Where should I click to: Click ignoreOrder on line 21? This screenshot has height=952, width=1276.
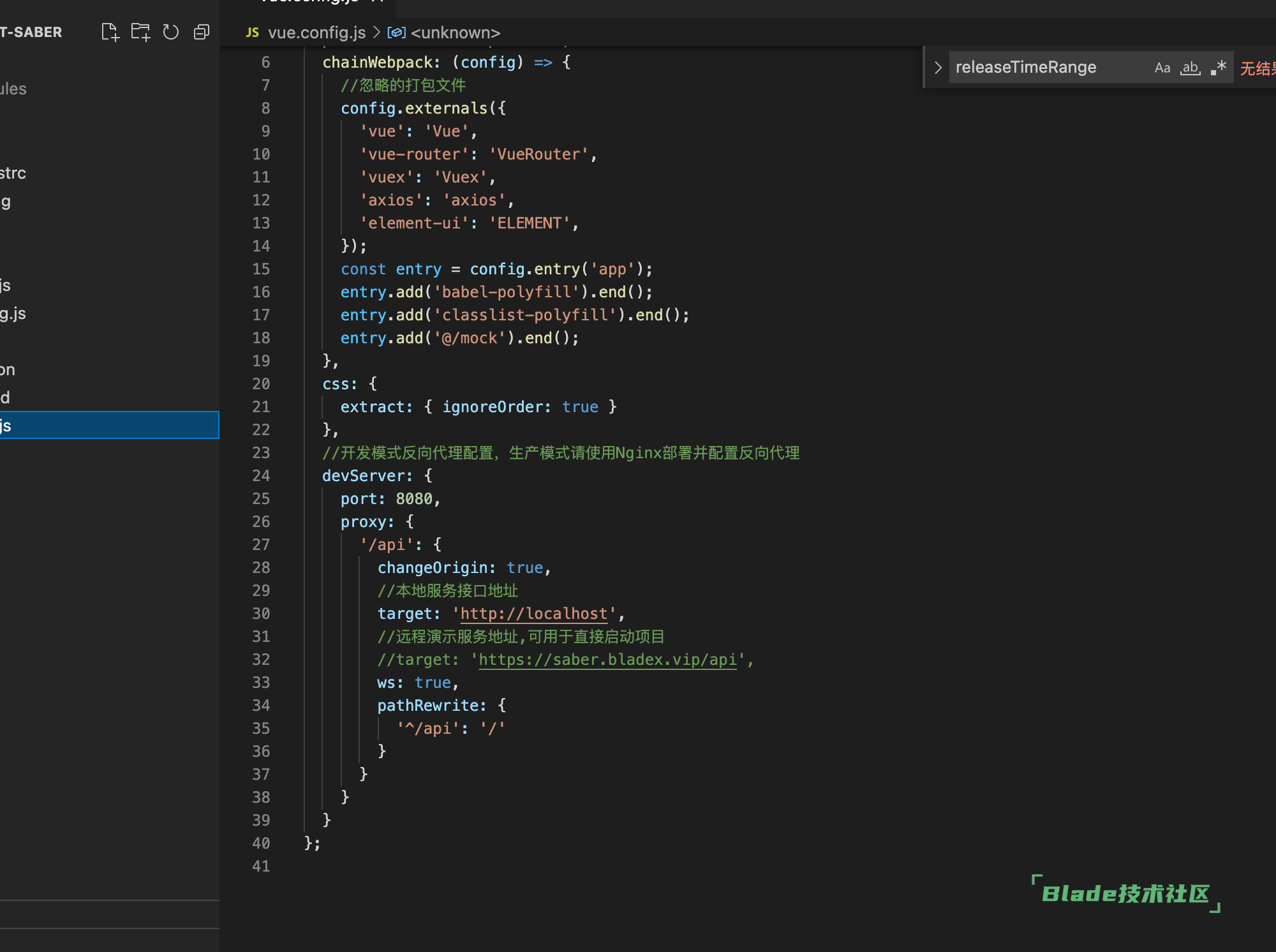[x=492, y=407]
